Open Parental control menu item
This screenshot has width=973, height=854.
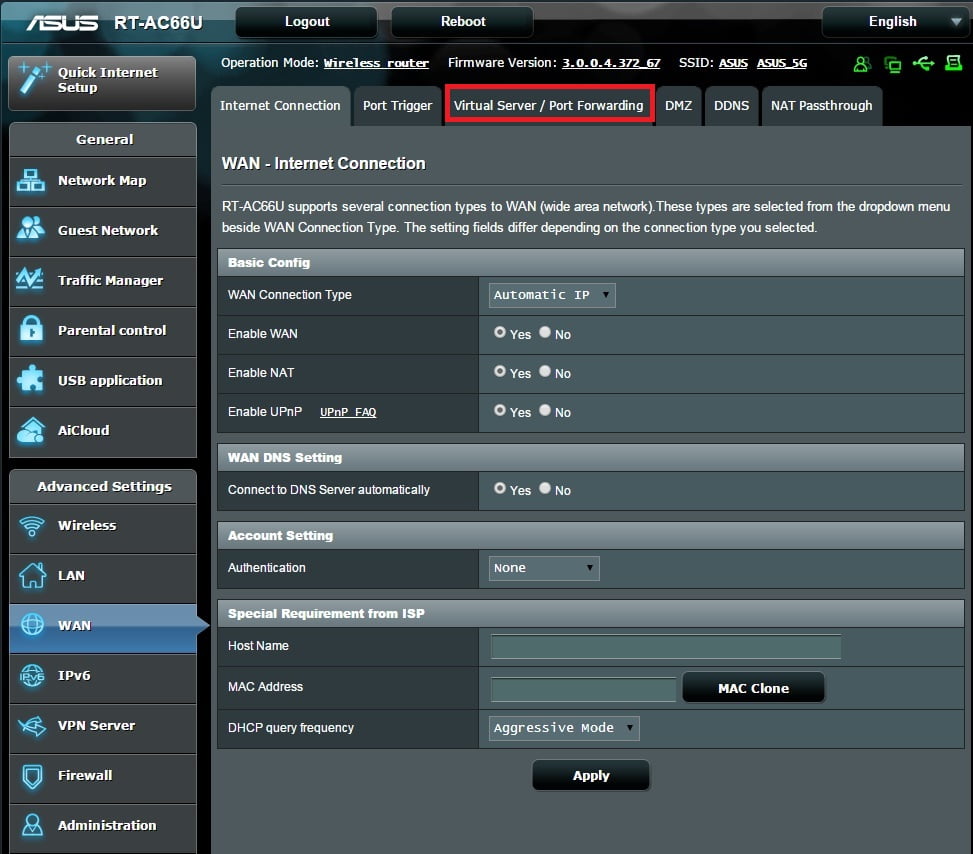[103, 331]
